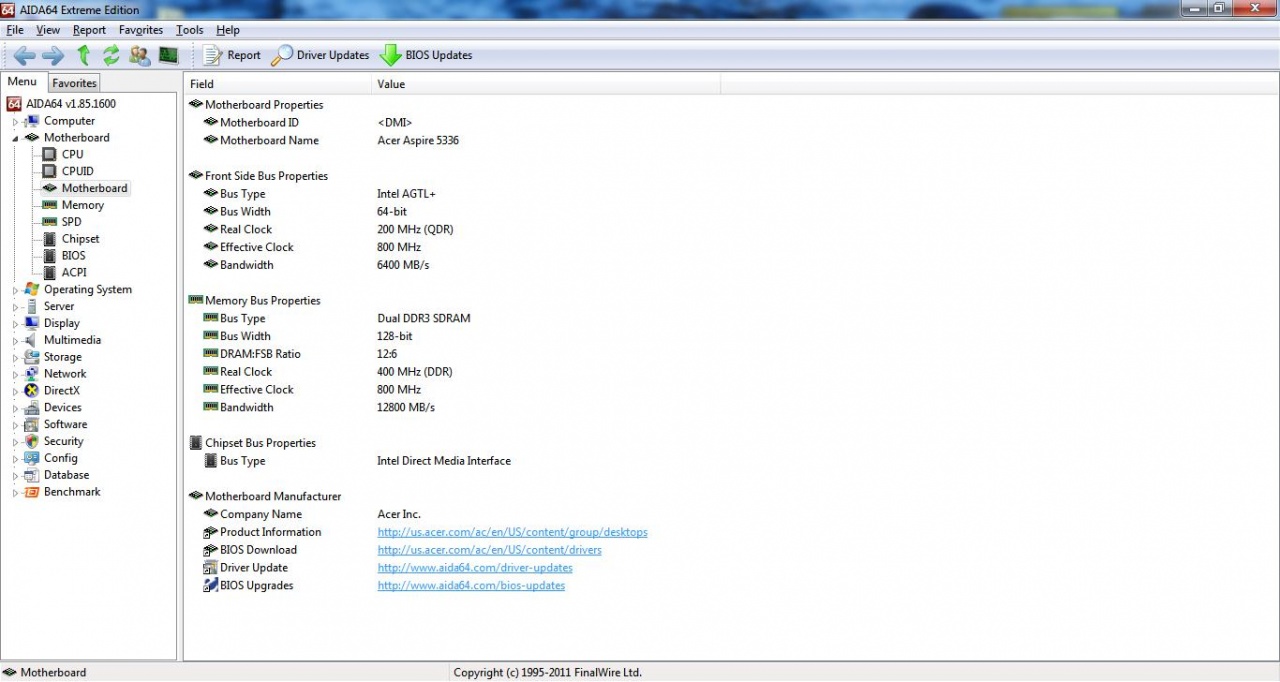
Task: Open the BIOS Download acer.com drivers link
Action: (489, 550)
